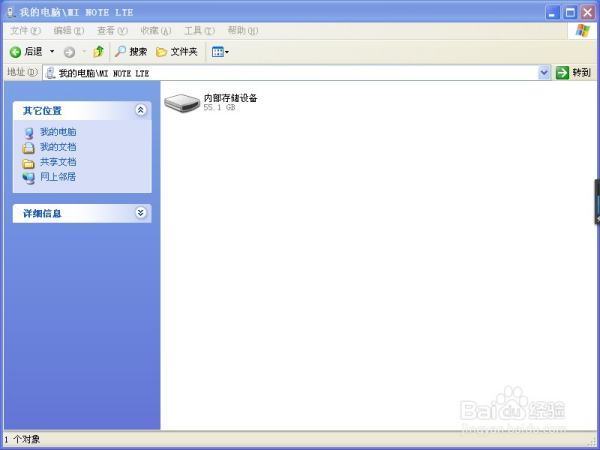Open the Favorites menu

tap(155, 31)
